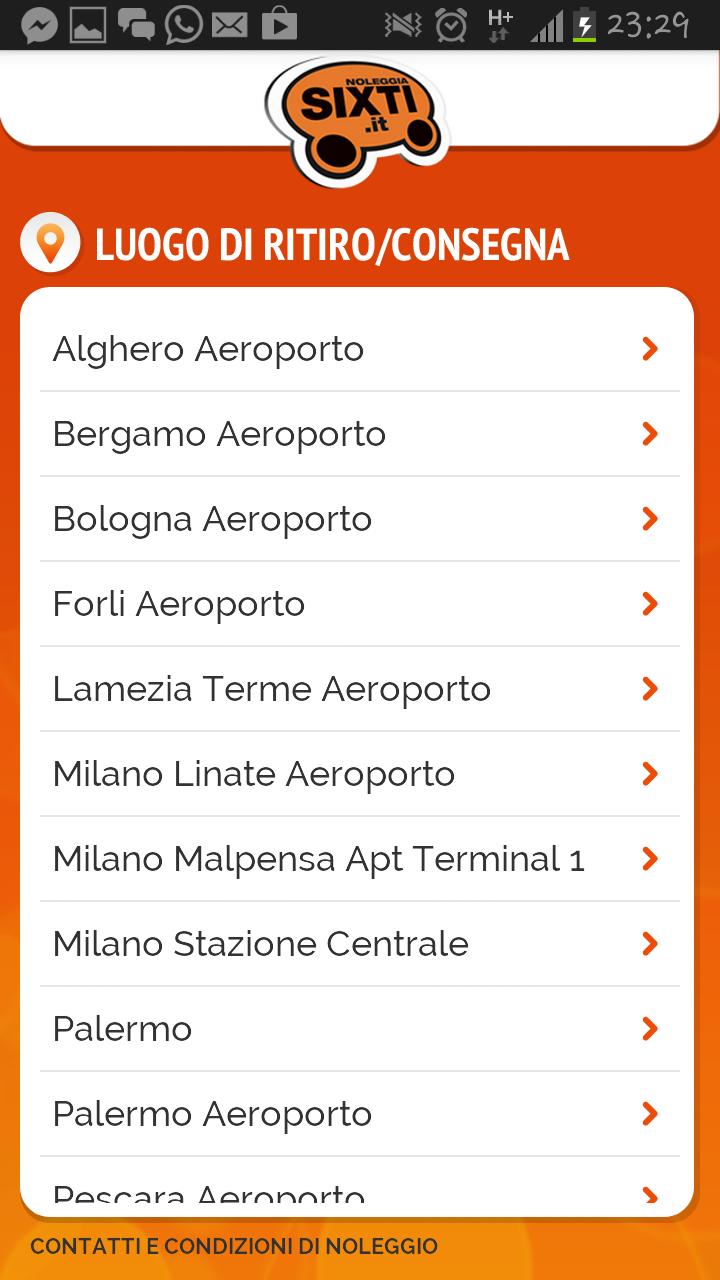Open the chevron beside Bergamo Aeroporto
The image size is (720, 1280).
(x=650, y=434)
